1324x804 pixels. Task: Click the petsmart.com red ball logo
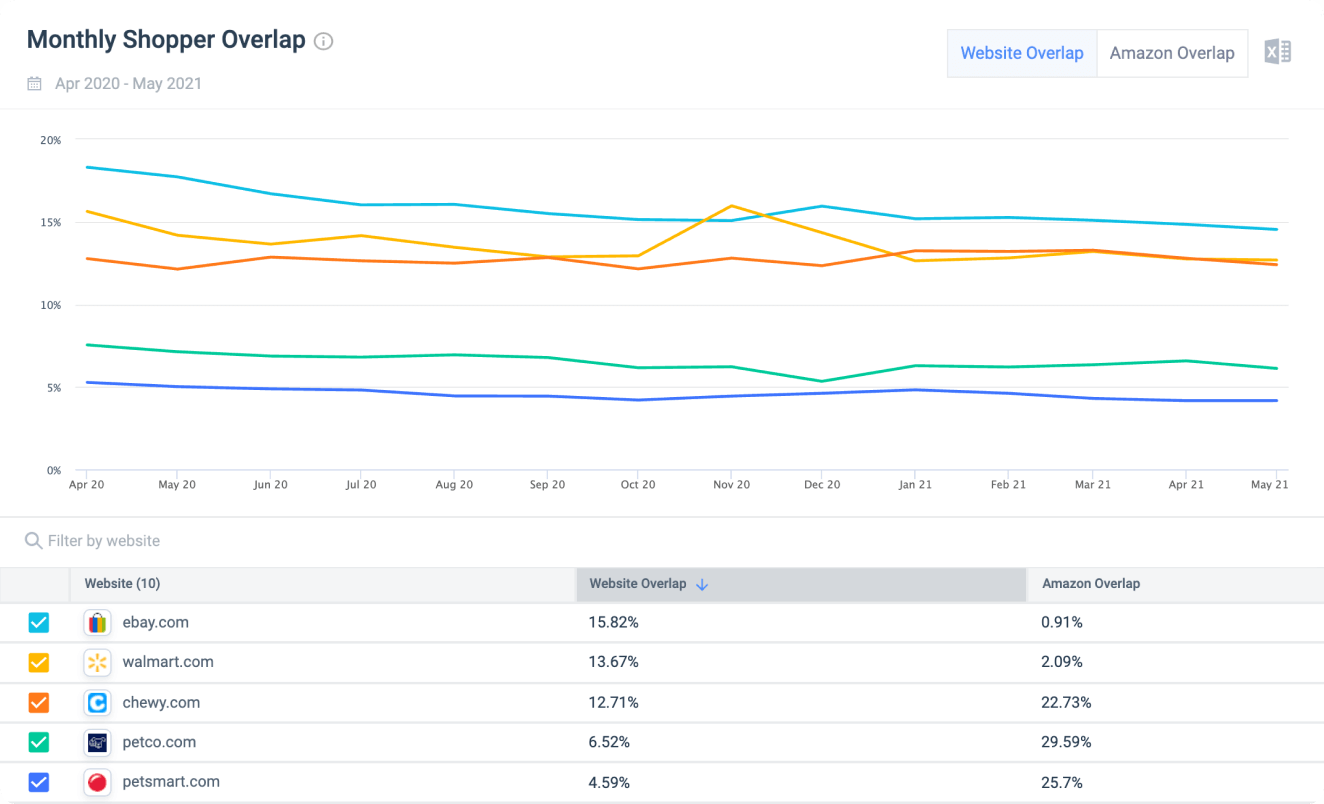[x=97, y=783]
